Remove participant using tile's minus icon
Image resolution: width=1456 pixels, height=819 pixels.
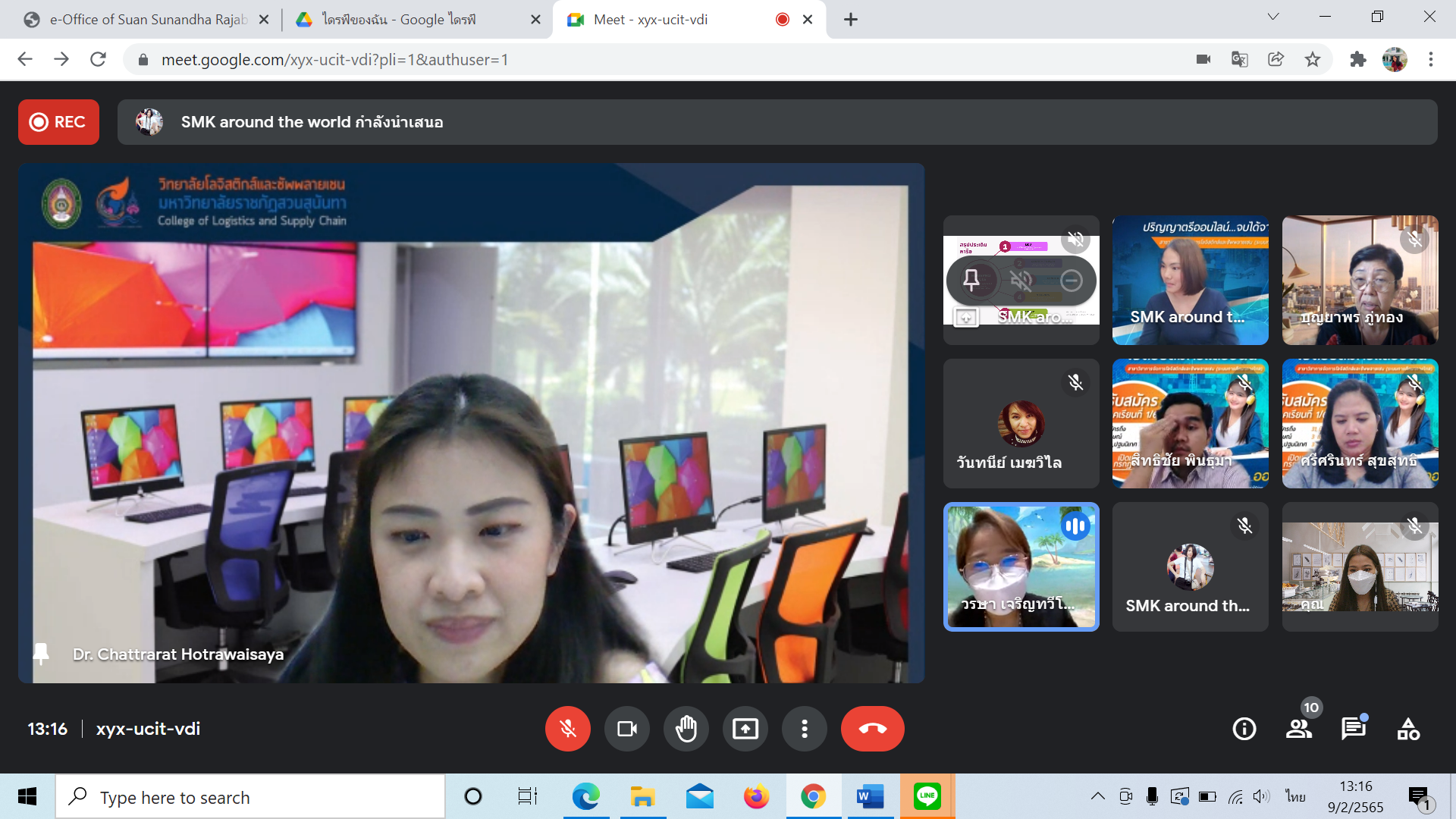point(1072,281)
